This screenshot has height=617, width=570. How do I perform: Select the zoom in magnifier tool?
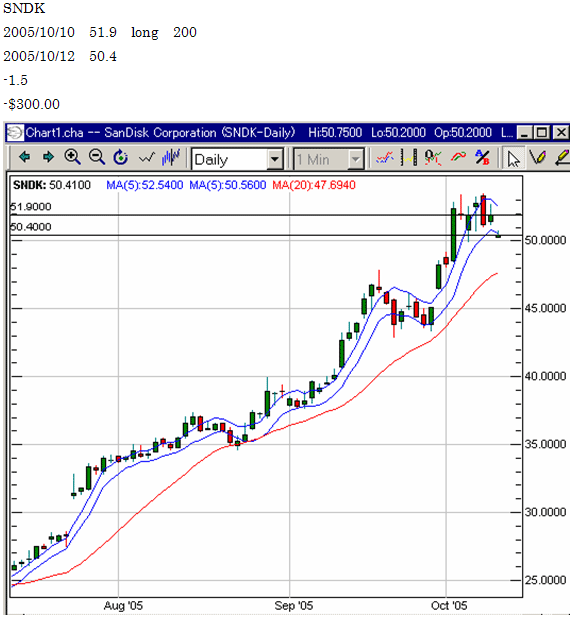click(x=72, y=157)
